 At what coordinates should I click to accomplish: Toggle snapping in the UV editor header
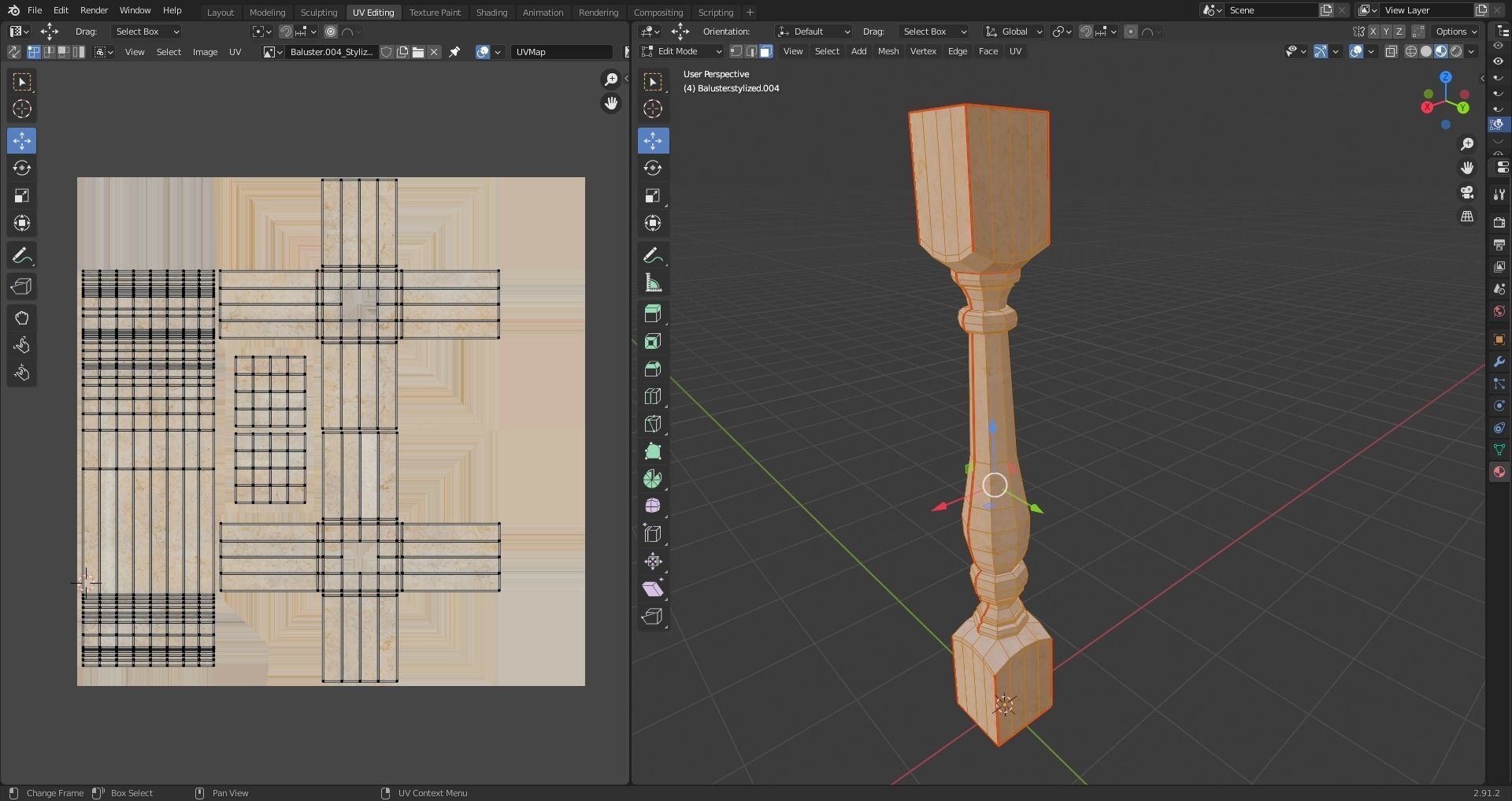(x=286, y=32)
